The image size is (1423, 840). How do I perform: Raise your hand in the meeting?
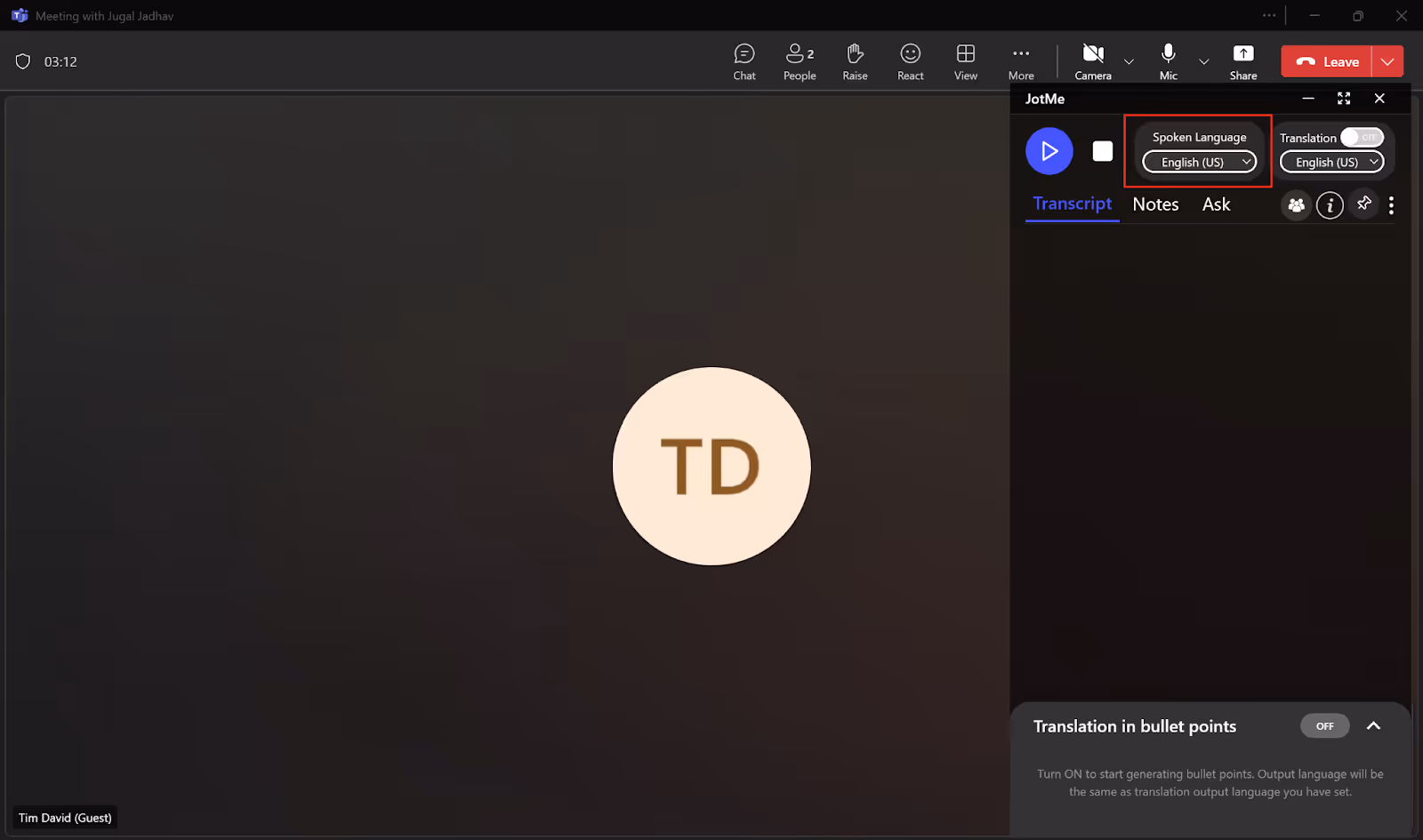855,62
